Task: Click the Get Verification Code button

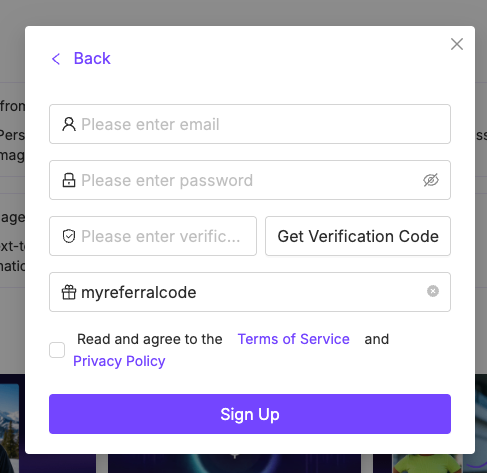Action: click(x=358, y=236)
